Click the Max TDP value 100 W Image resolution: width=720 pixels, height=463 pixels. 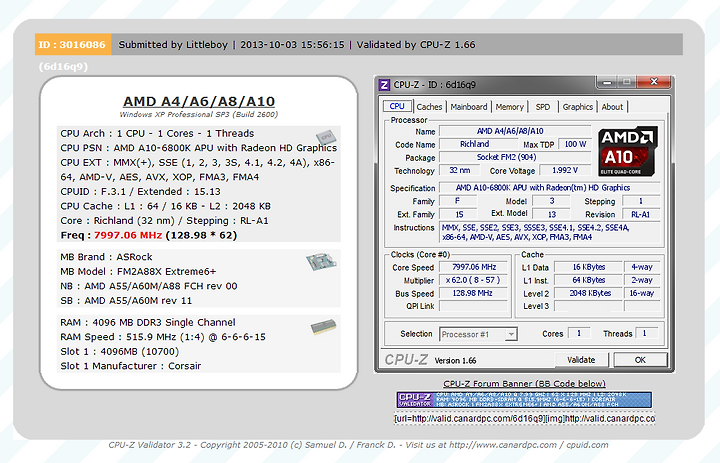pyautogui.click(x=575, y=144)
